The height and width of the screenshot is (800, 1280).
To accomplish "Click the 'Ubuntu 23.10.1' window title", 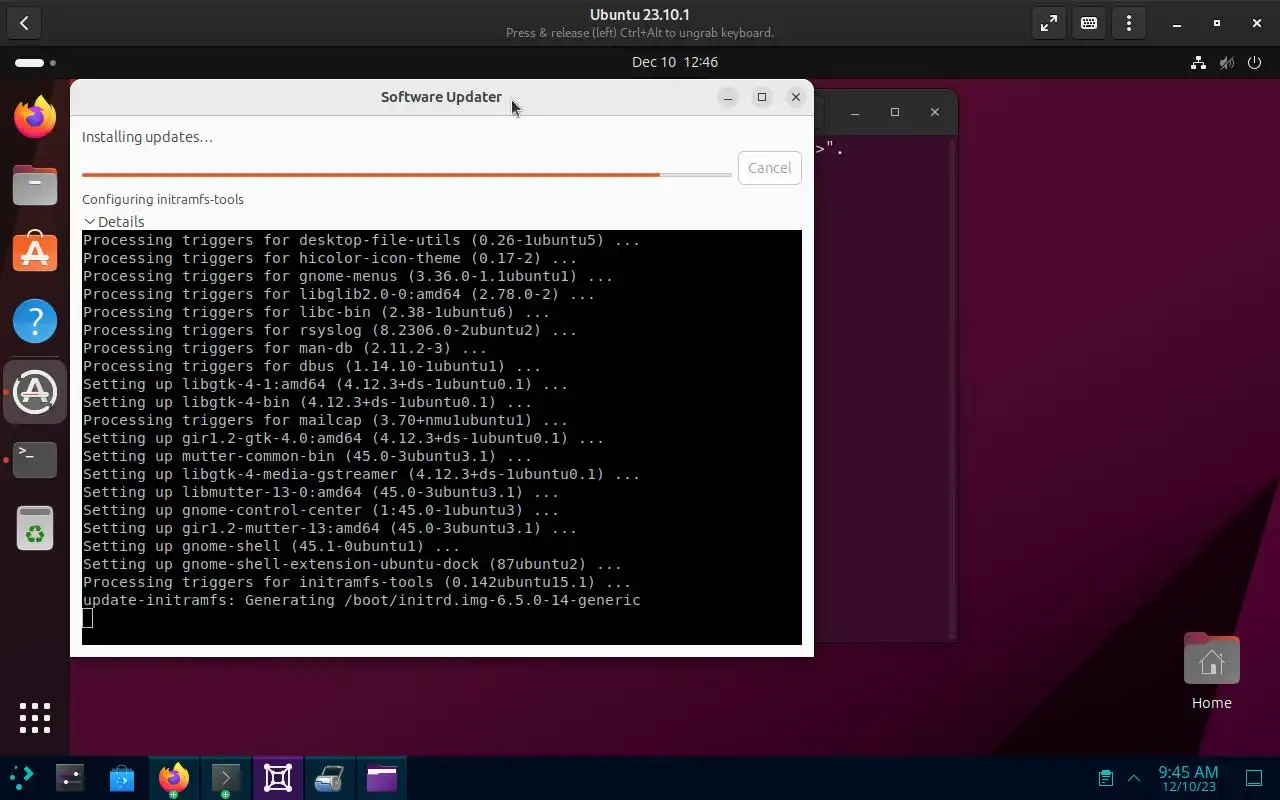I will pos(640,15).
